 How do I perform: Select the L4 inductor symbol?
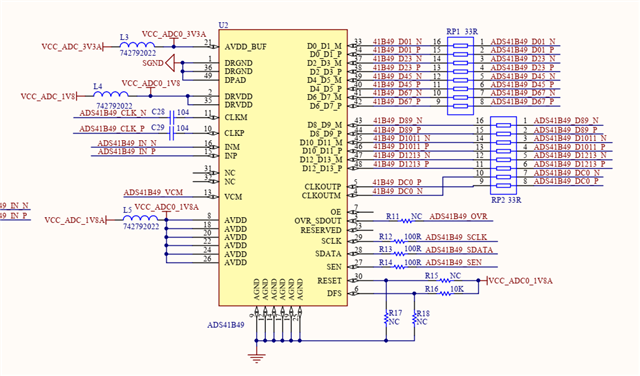[x=111, y=94]
